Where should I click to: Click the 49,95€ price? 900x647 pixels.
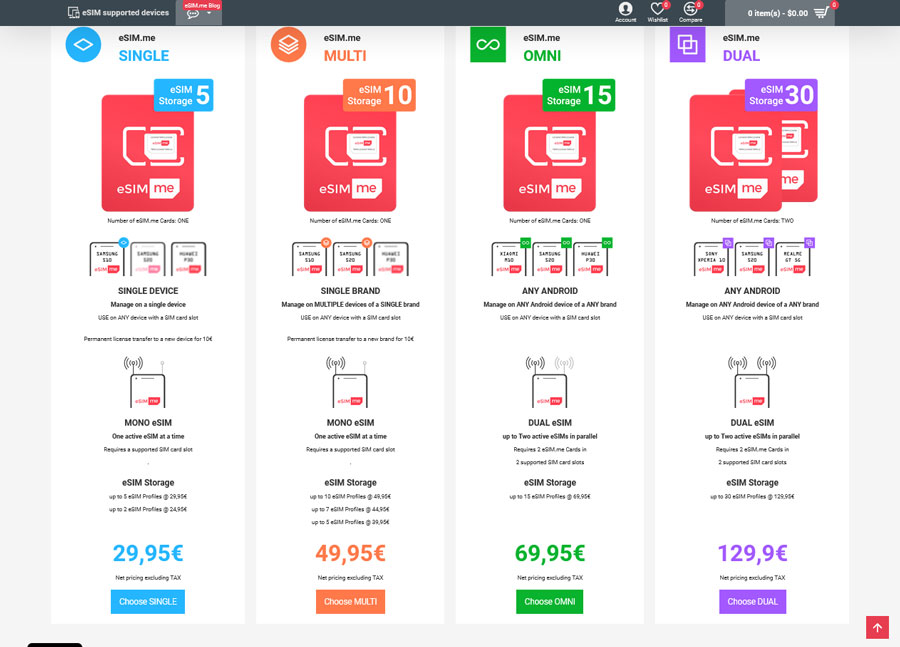[x=350, y=553]
